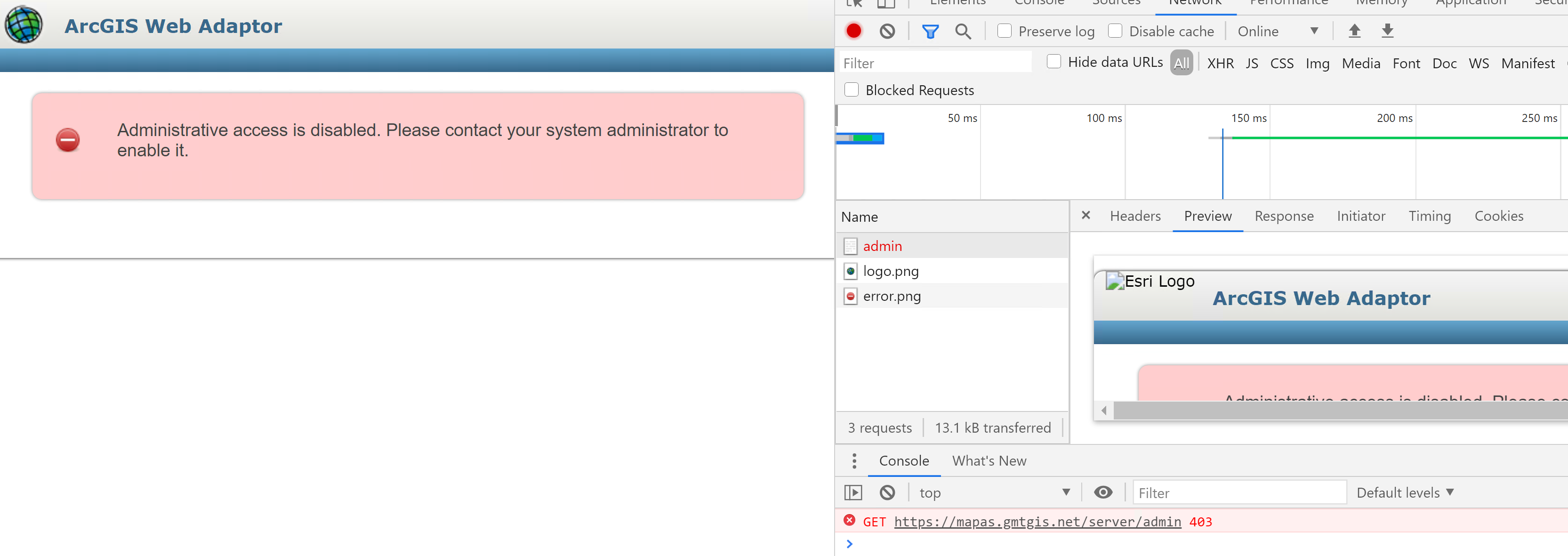Filter requests by WS
Image resolution: width=1568 pixels, height=556 pixels.
[1479, 64]
